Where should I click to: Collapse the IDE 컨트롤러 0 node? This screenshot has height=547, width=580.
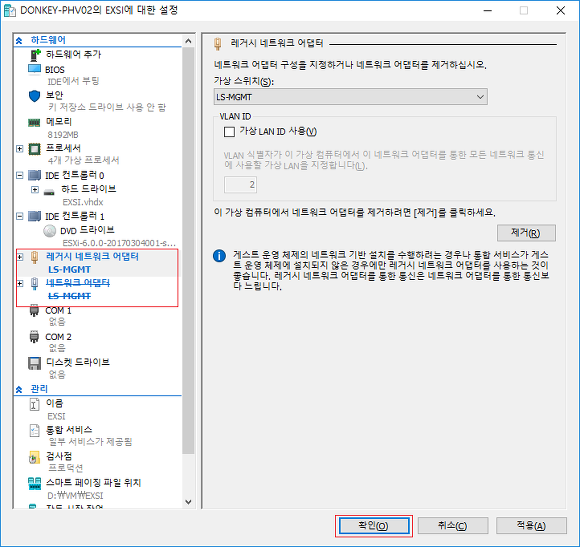pyautogui.click(x=20, y=175)
